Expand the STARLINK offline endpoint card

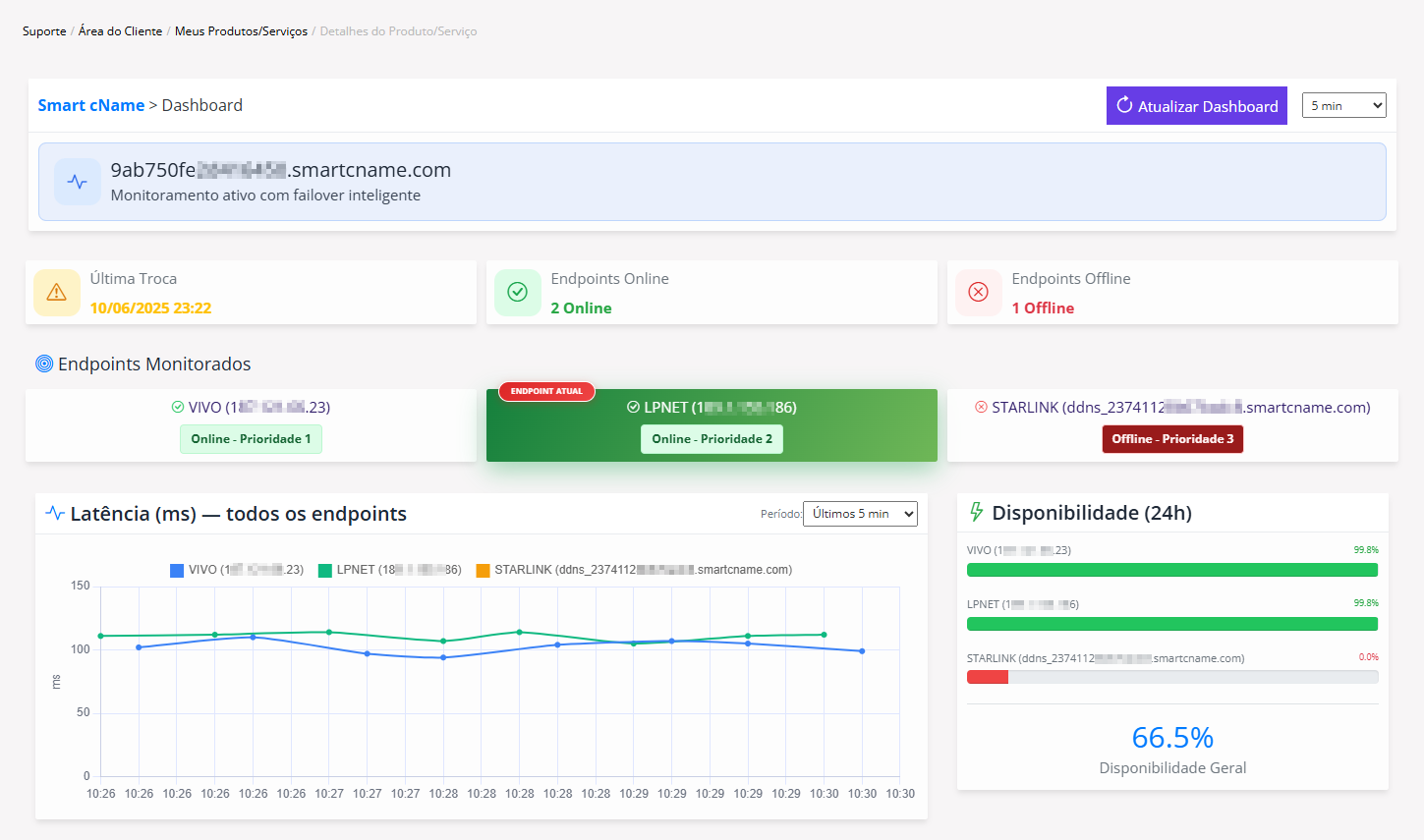tap(1172, 426)
